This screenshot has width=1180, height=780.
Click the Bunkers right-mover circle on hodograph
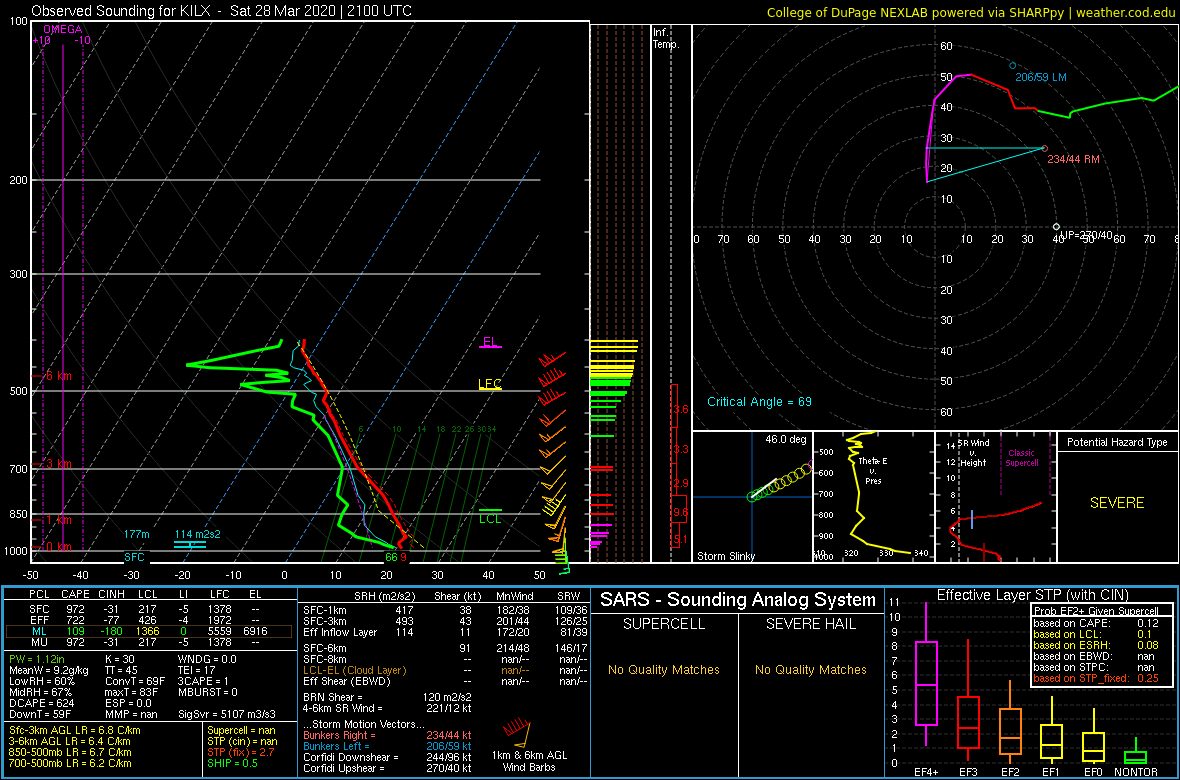pyautogui.click(x=1045, y=148)
